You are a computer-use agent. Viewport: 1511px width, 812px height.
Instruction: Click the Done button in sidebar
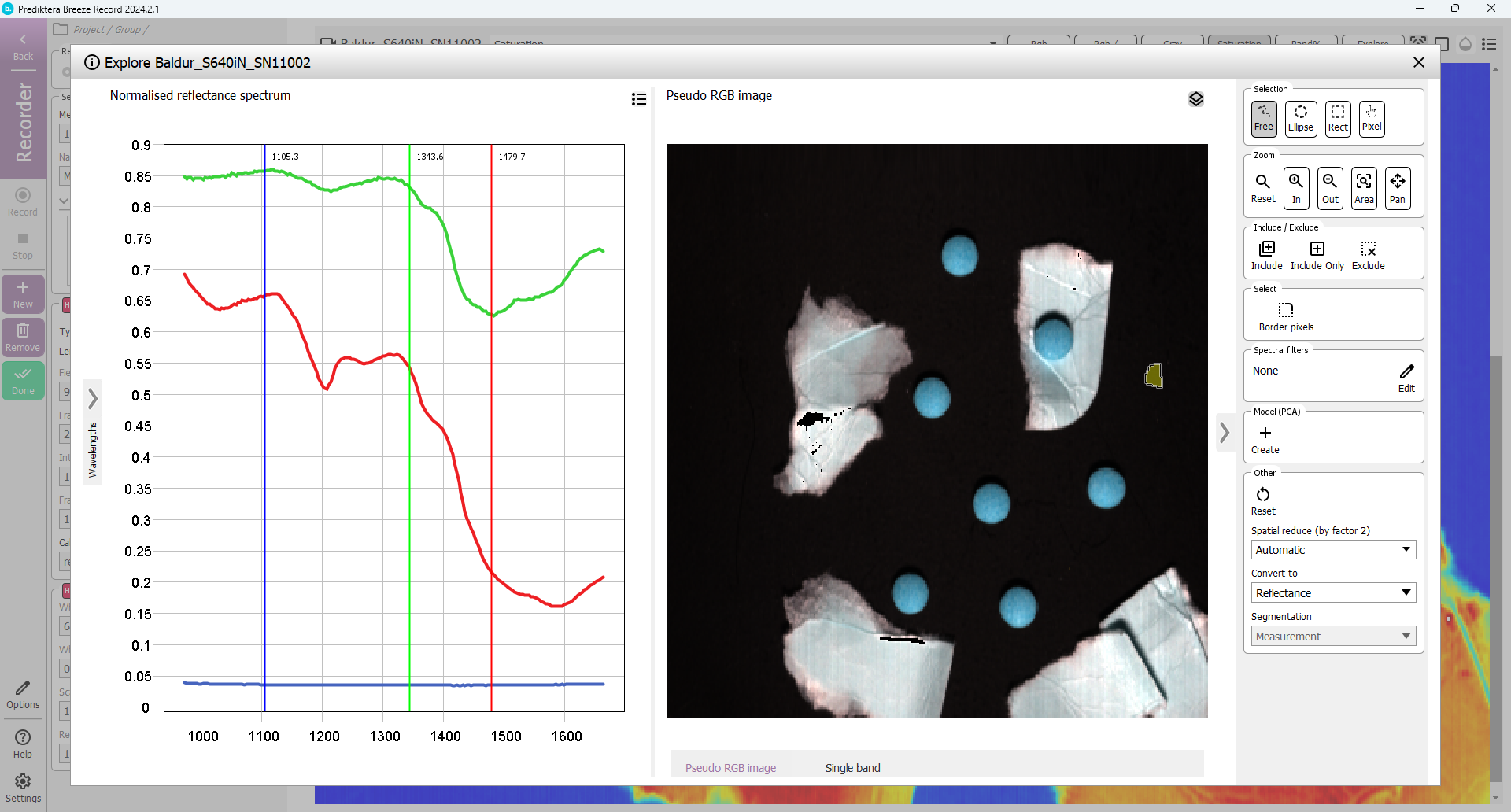23,381
